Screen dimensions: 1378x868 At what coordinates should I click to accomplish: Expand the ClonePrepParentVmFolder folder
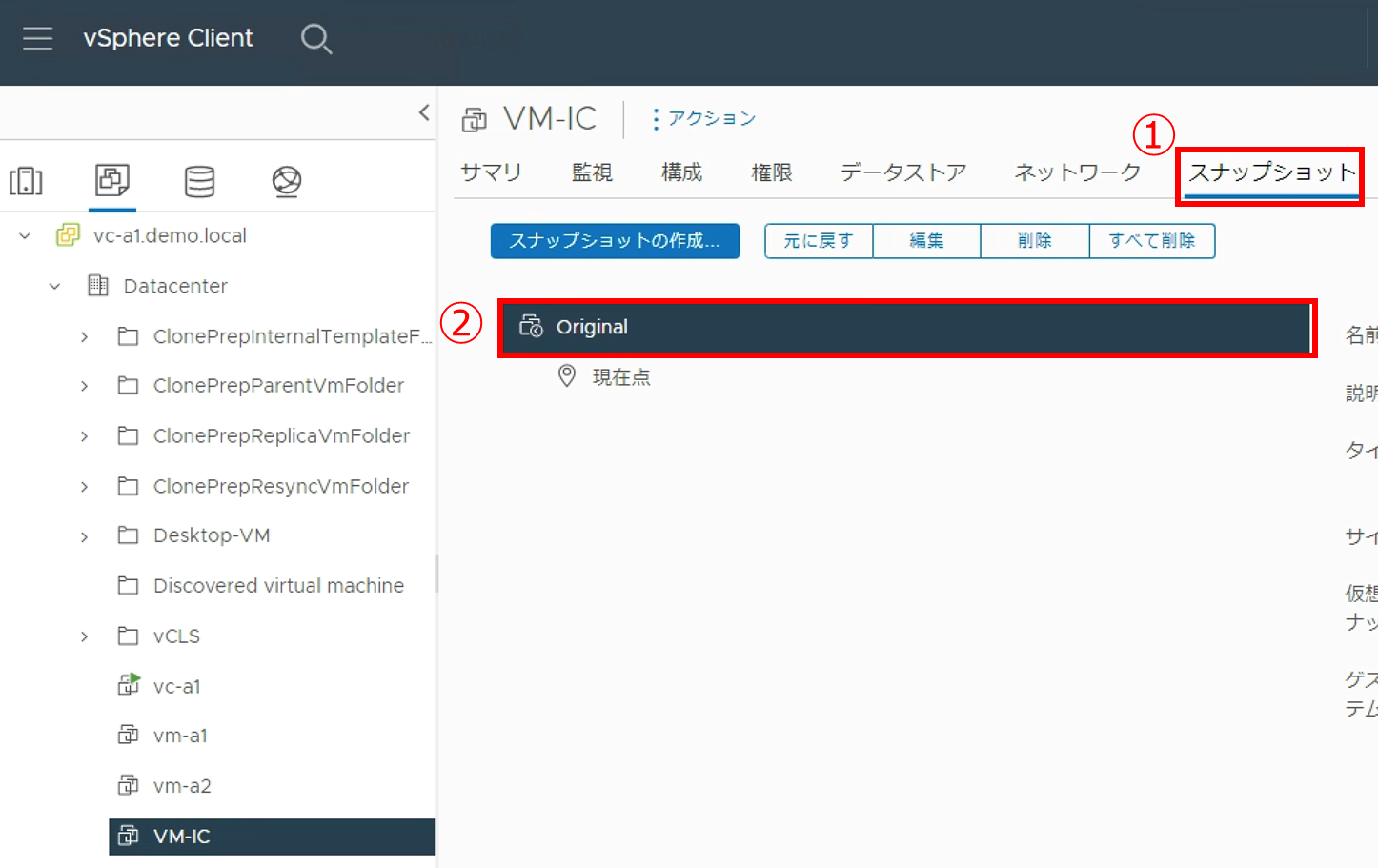pyautogui.click(x=85, y=386)
